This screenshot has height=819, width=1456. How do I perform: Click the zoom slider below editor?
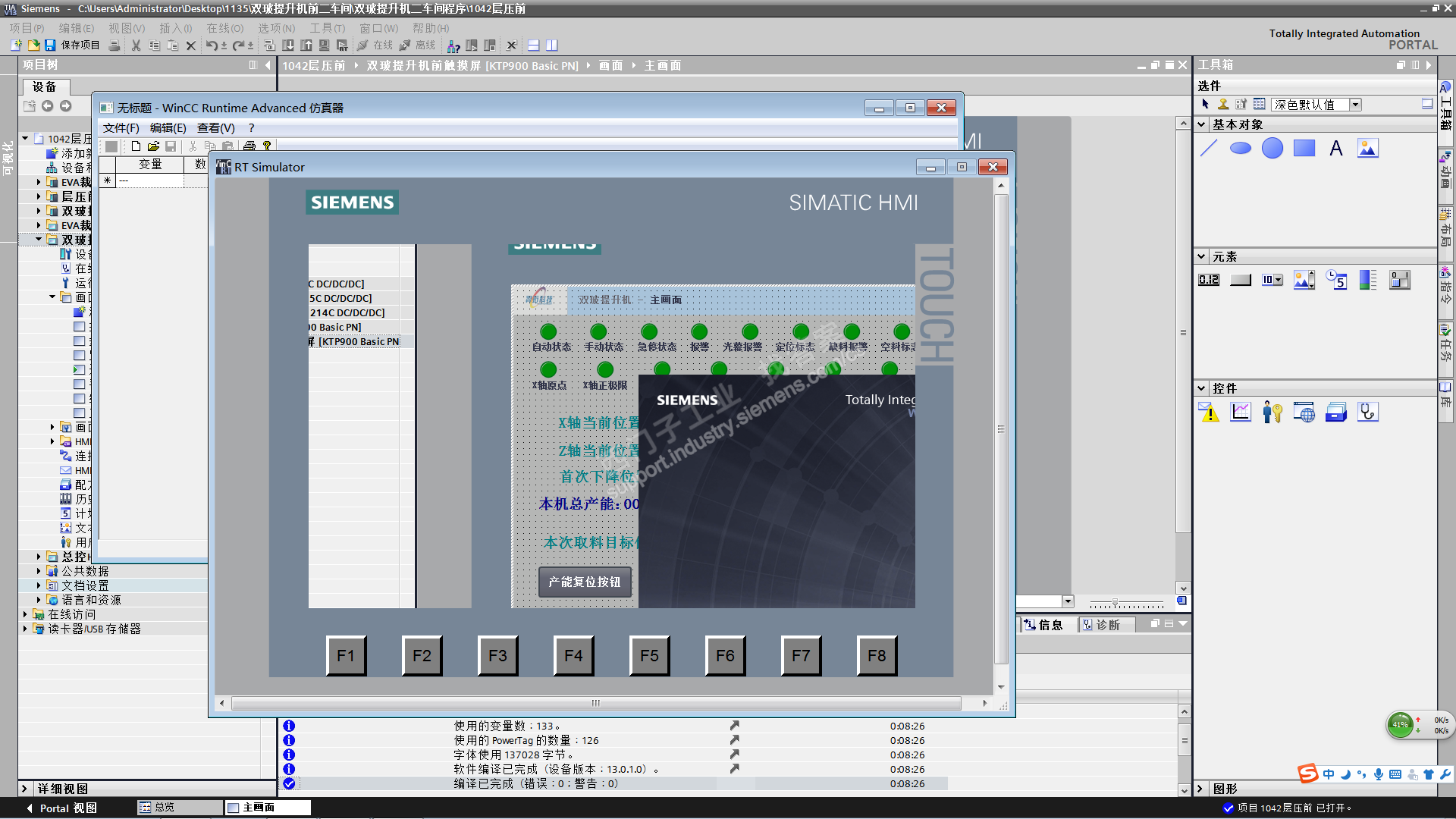[1115, 602]
